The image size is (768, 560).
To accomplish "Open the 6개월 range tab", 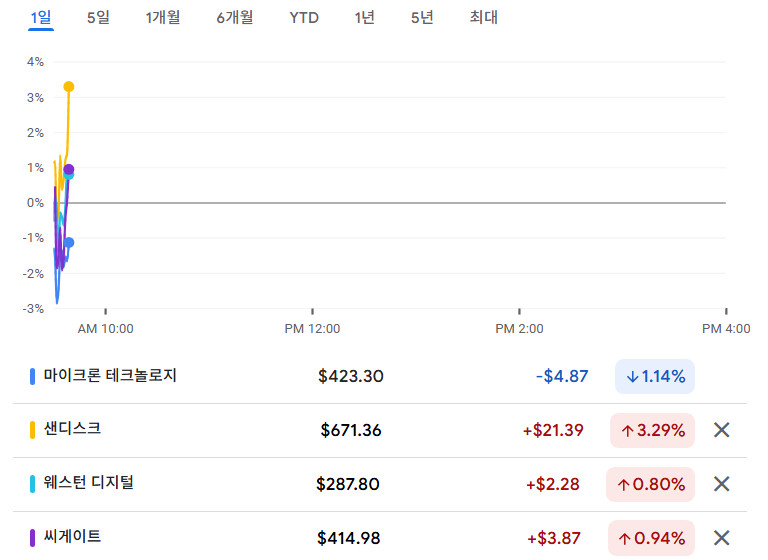I will [235, 18].
